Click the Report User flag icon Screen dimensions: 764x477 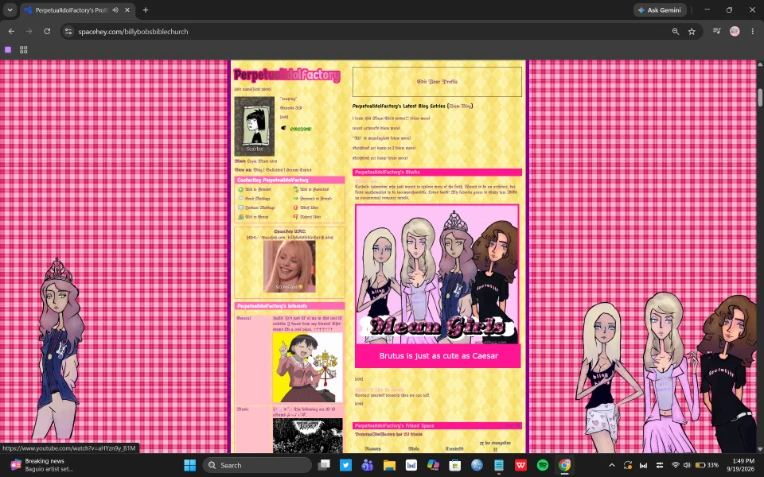295,217
